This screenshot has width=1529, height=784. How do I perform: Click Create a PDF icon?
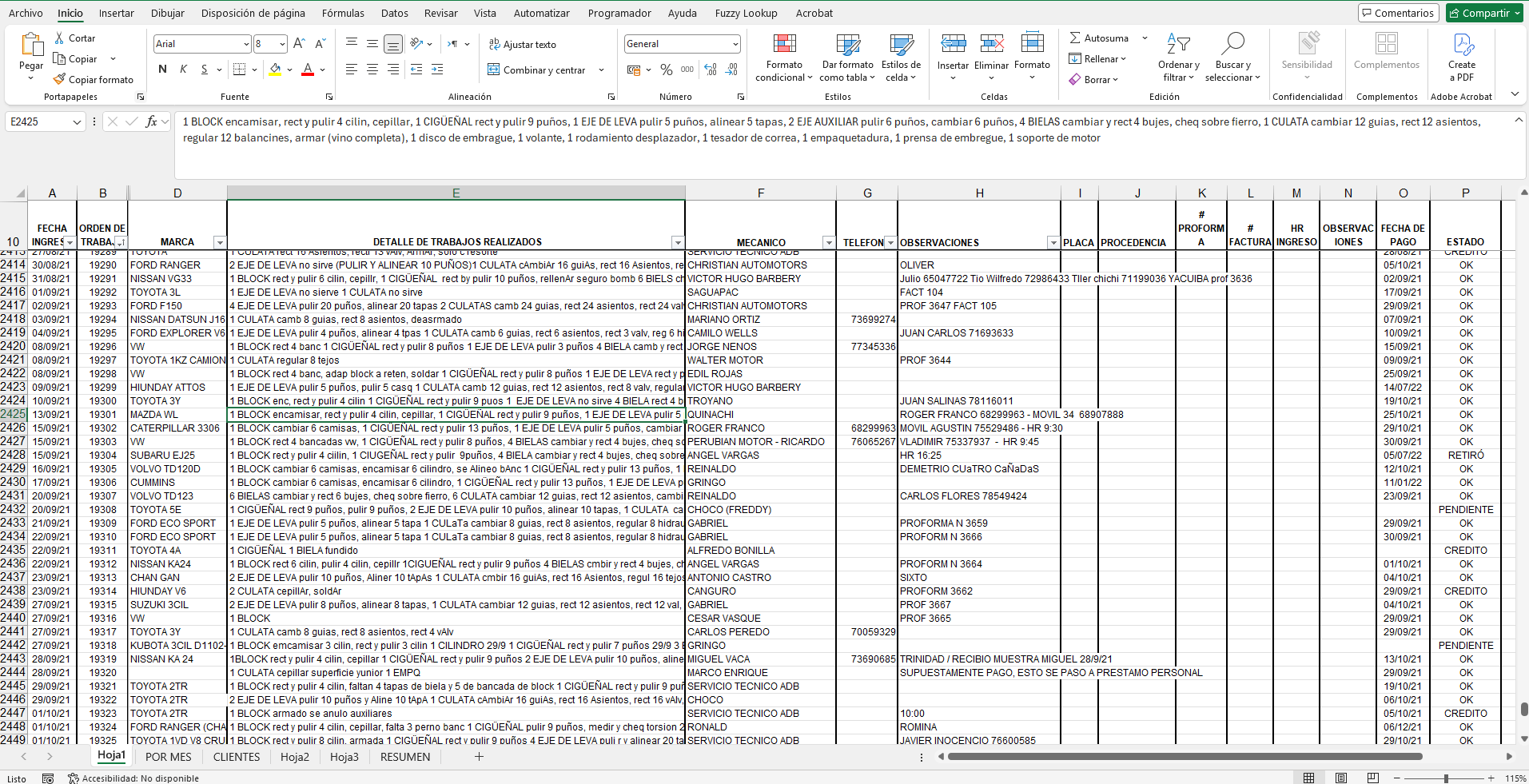1463,43
